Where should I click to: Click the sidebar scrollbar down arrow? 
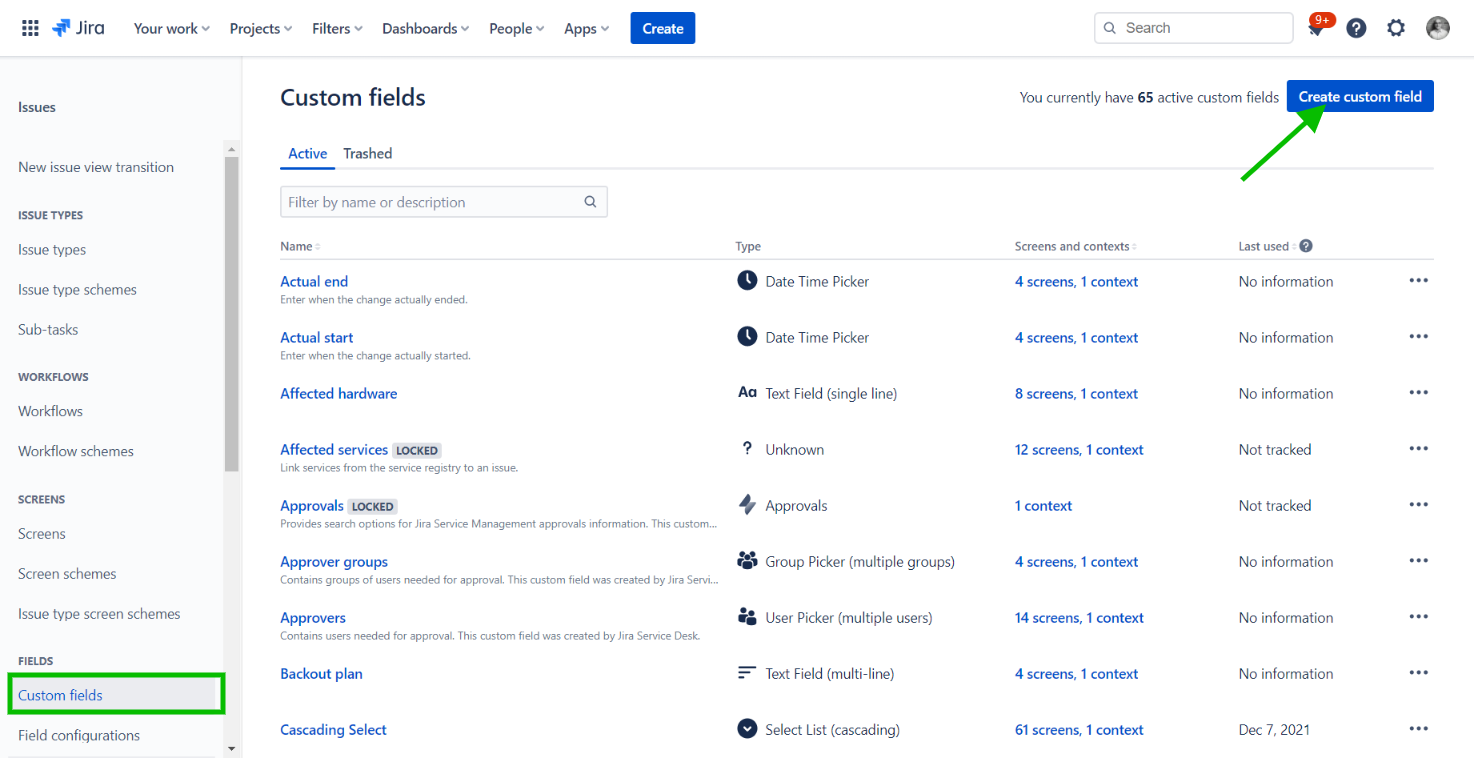pyautogui.click(x=232, y=748)
